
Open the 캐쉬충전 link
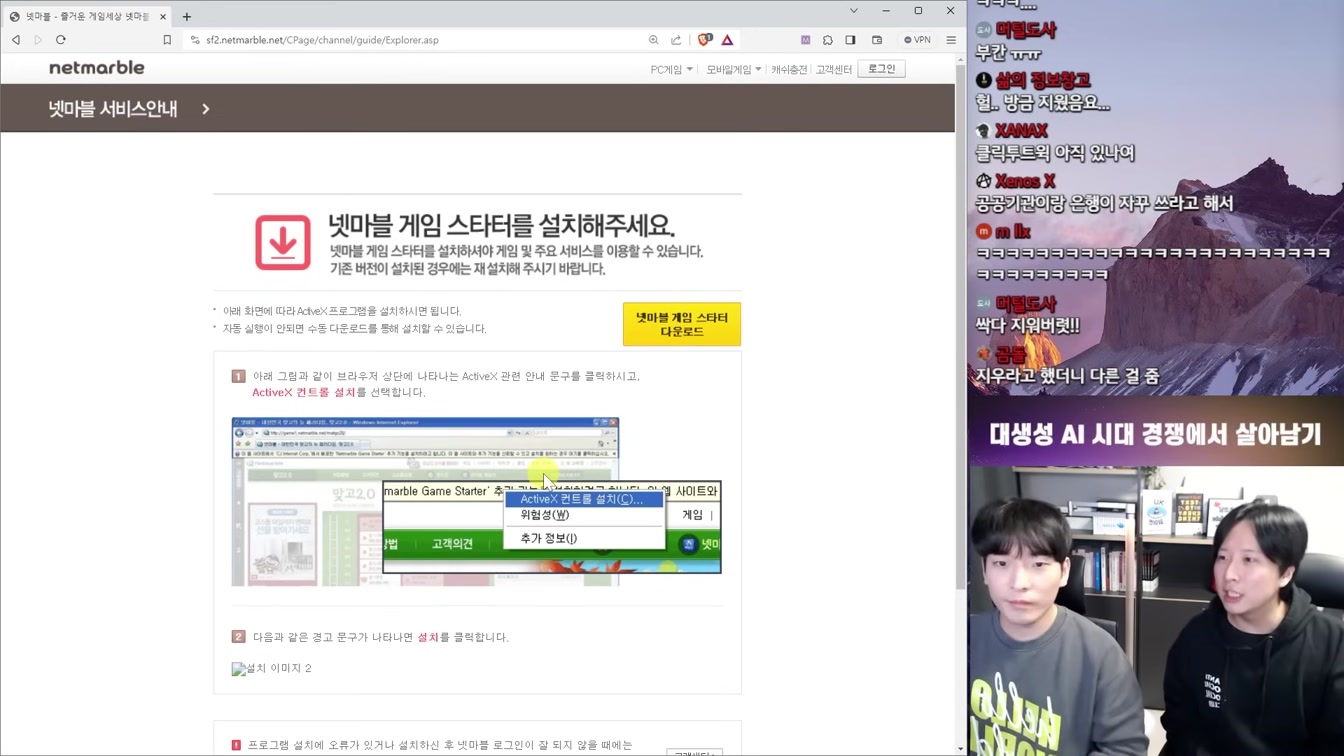789,69
